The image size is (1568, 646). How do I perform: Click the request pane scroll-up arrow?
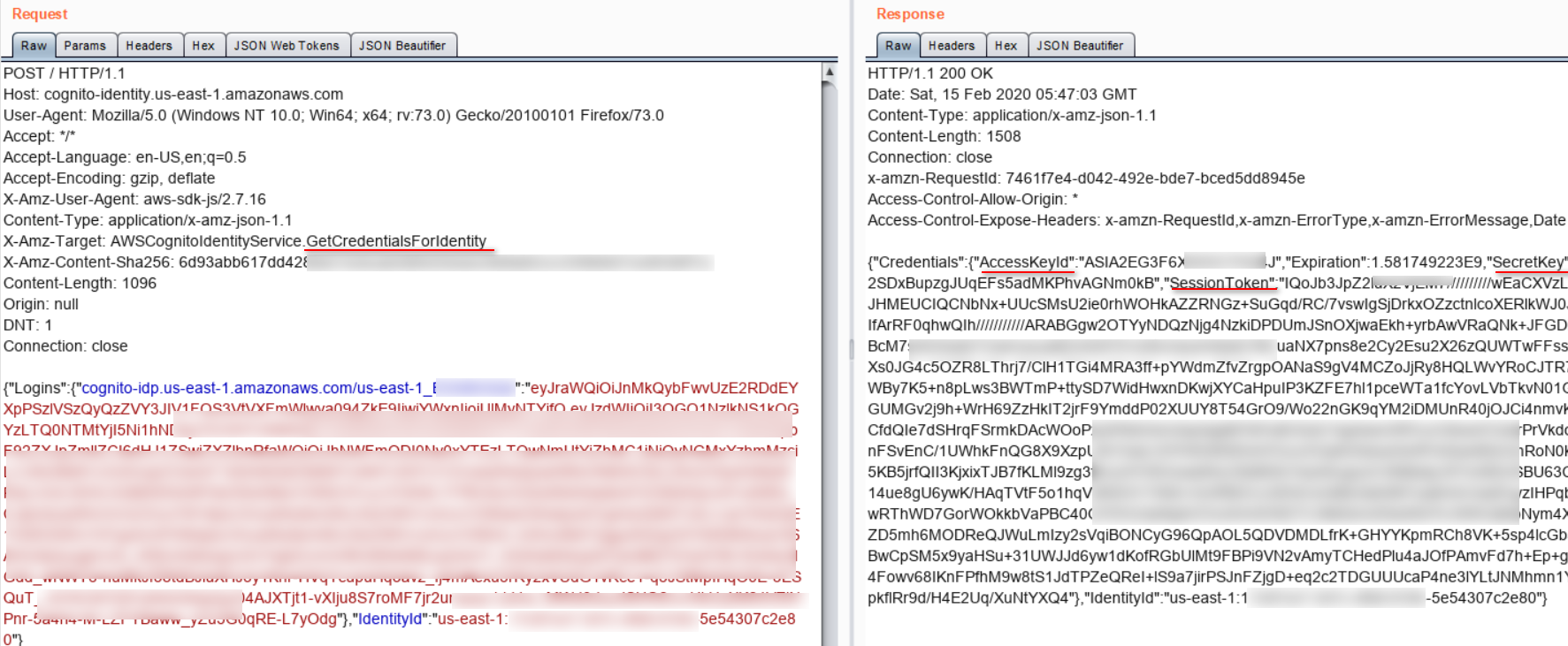(x=830, y=71)
